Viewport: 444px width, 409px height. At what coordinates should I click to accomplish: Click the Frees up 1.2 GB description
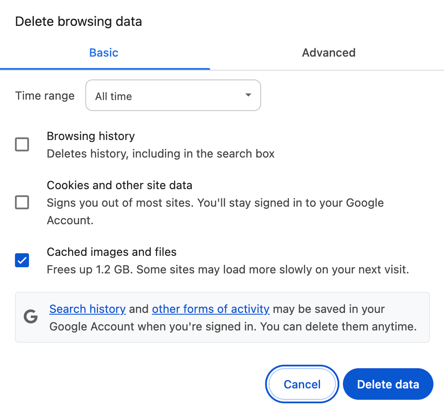[x=228, y=269]
